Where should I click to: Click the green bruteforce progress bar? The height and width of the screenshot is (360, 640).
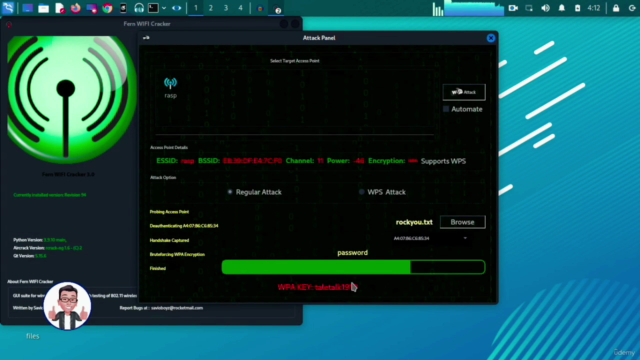[x=353, y=267]
